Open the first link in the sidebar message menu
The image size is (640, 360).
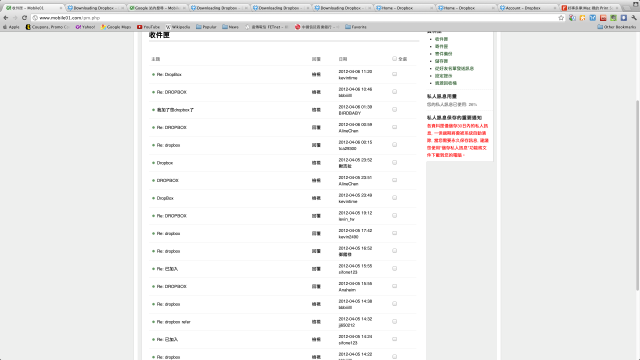[441, 39]
